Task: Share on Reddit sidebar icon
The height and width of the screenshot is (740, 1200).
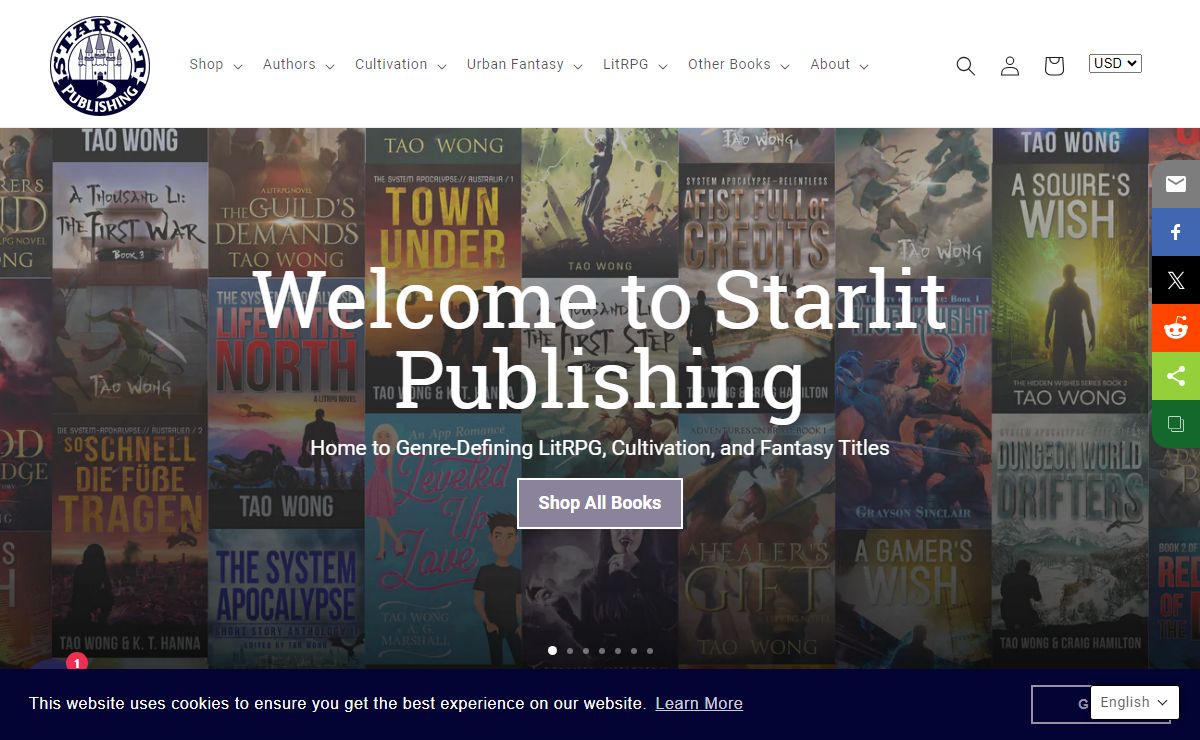Action: 1176,328
